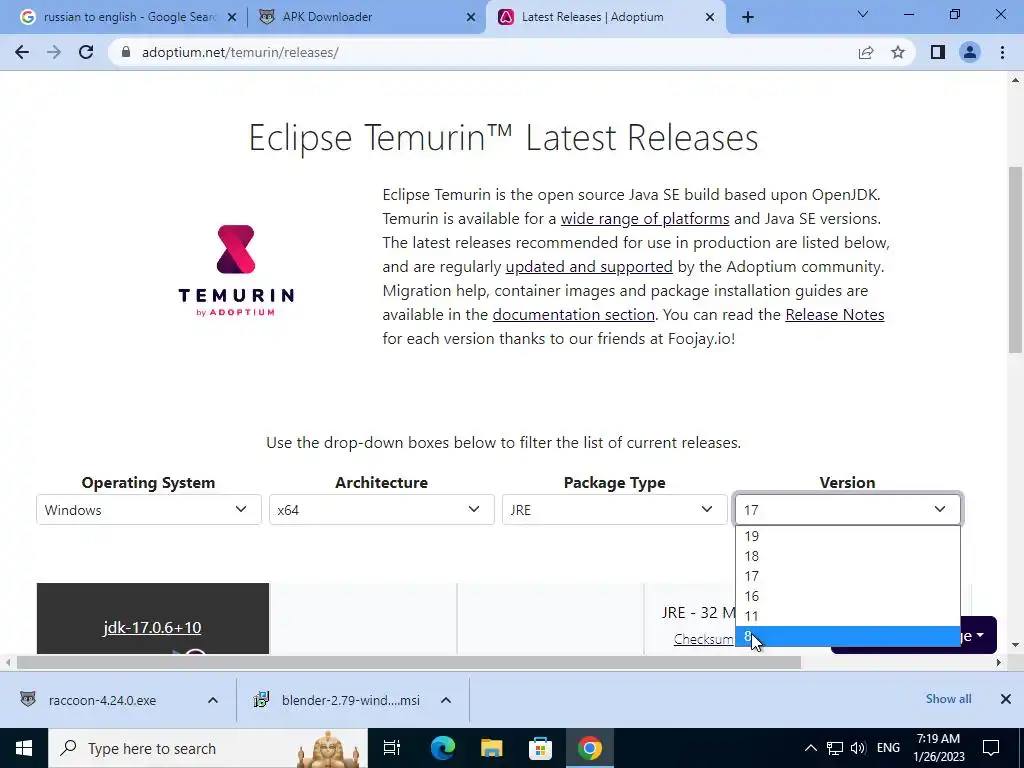1024x768 pixels.
Task: Click the Chrome taskbar icon
Action: 589,748
